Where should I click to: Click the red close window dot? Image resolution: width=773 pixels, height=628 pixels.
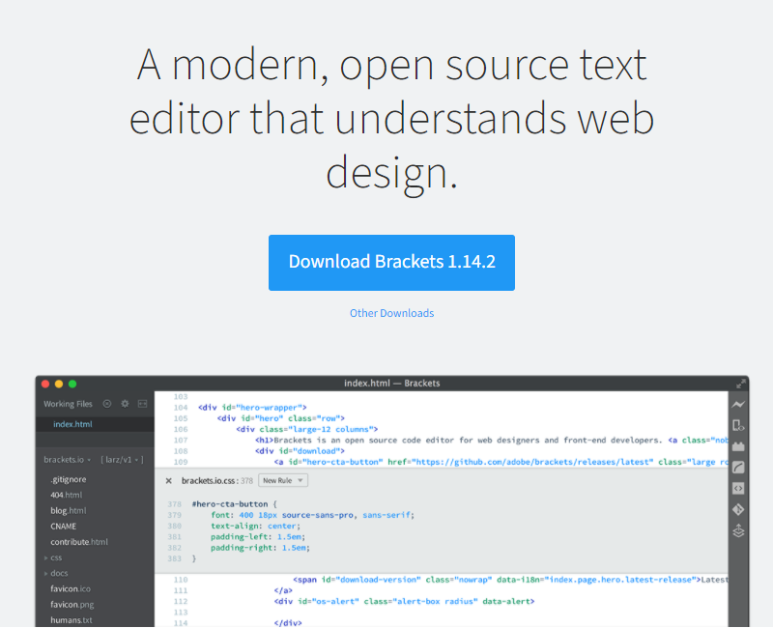tap(45, 384)
